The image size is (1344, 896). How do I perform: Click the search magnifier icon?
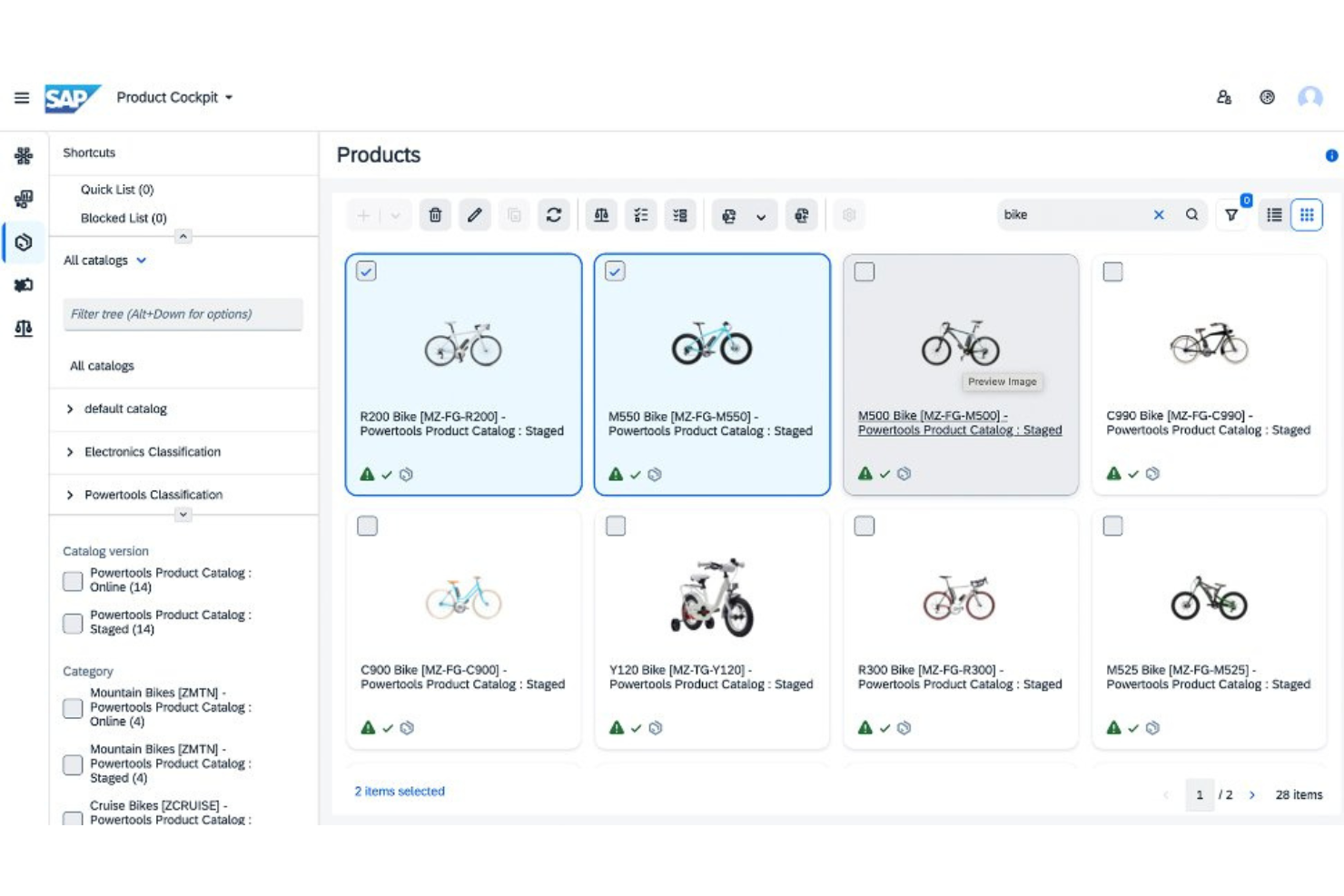[x=1191, y=215]
